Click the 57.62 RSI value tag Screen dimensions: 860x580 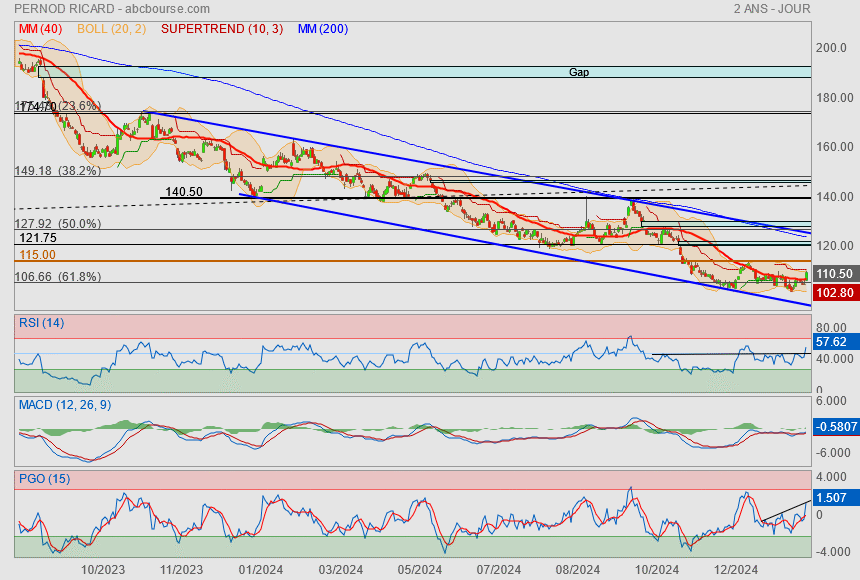pyautogui.click(x=835, y=342)
